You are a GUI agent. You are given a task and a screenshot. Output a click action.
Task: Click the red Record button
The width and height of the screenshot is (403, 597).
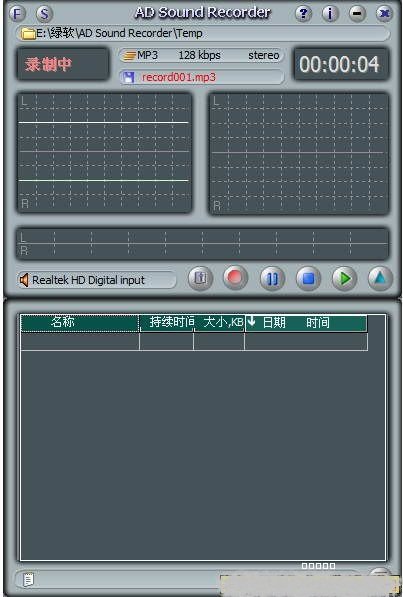pos(235,278)
